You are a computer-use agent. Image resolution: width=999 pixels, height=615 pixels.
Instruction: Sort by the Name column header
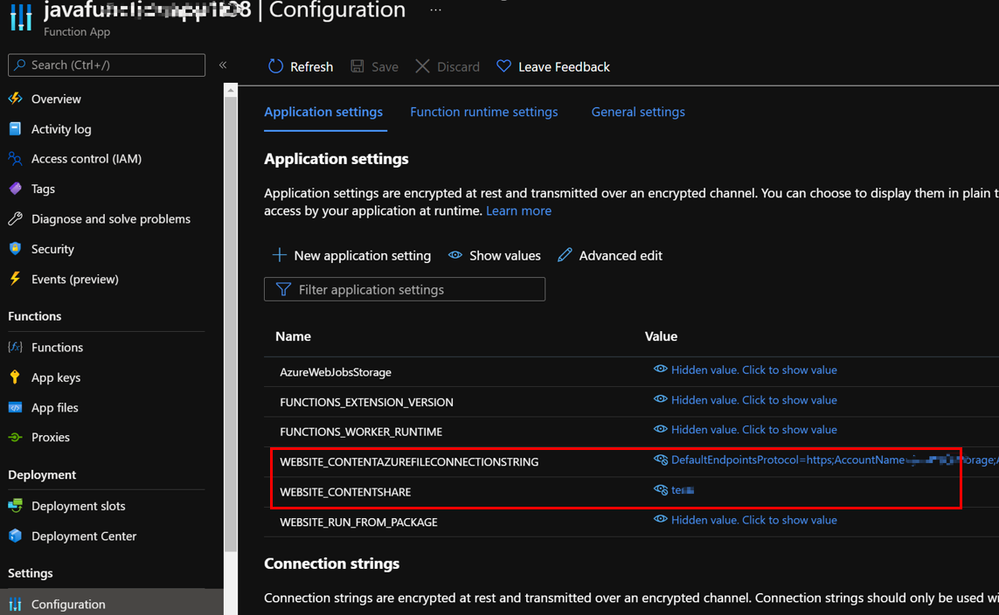point(293,336)
